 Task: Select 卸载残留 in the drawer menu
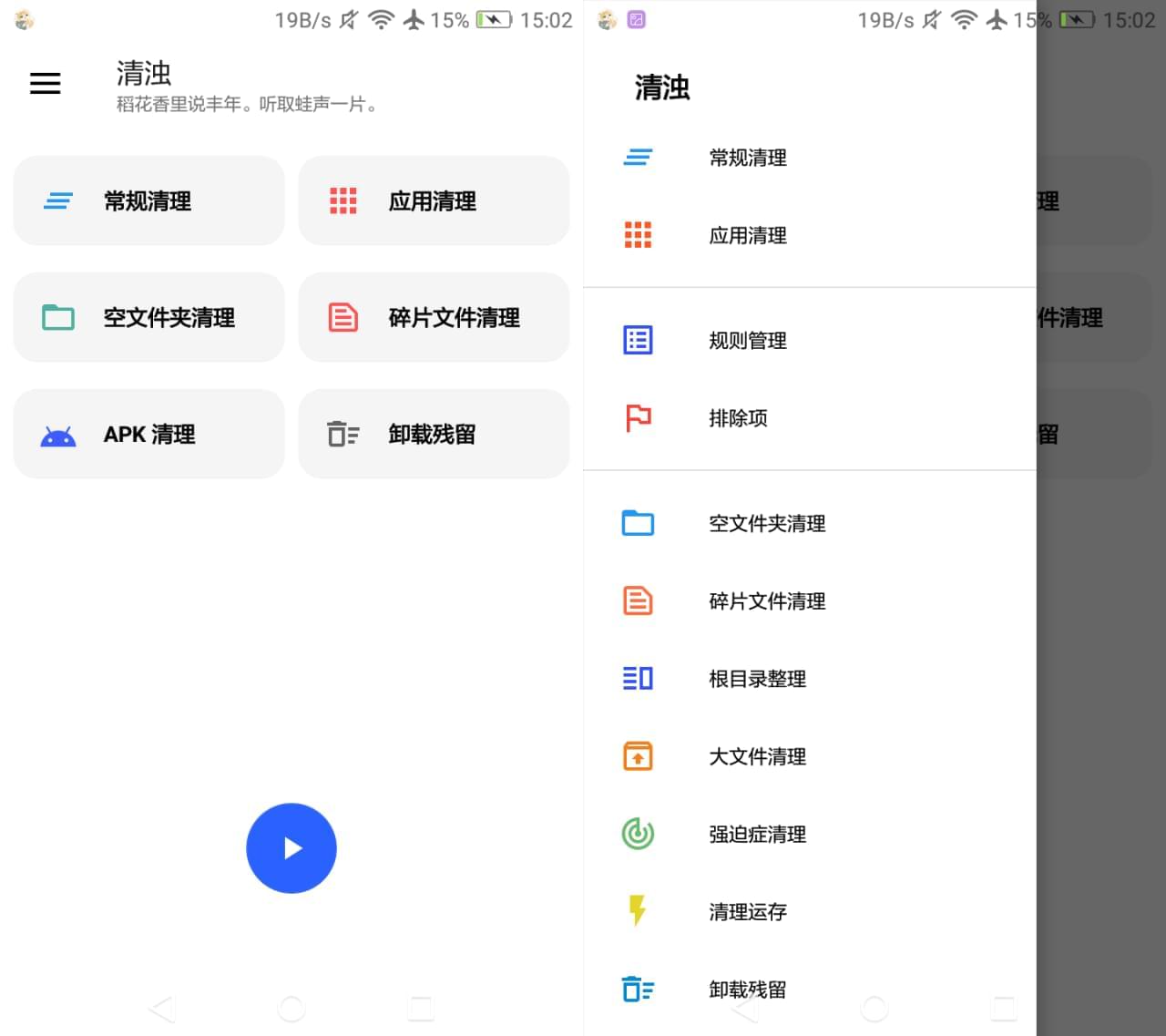click(x=810, y=989)
